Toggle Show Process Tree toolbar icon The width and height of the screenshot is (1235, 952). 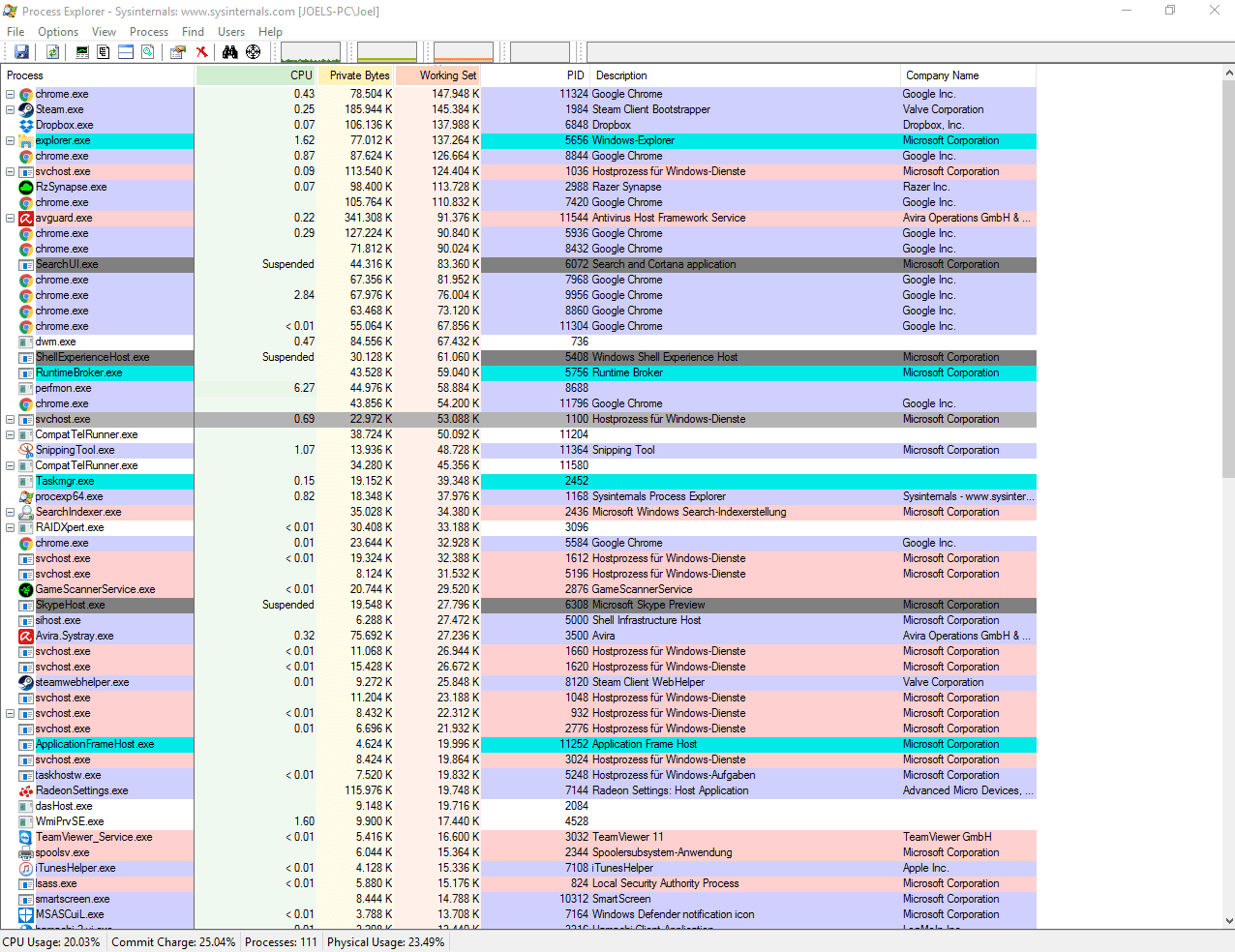(104, 52)
